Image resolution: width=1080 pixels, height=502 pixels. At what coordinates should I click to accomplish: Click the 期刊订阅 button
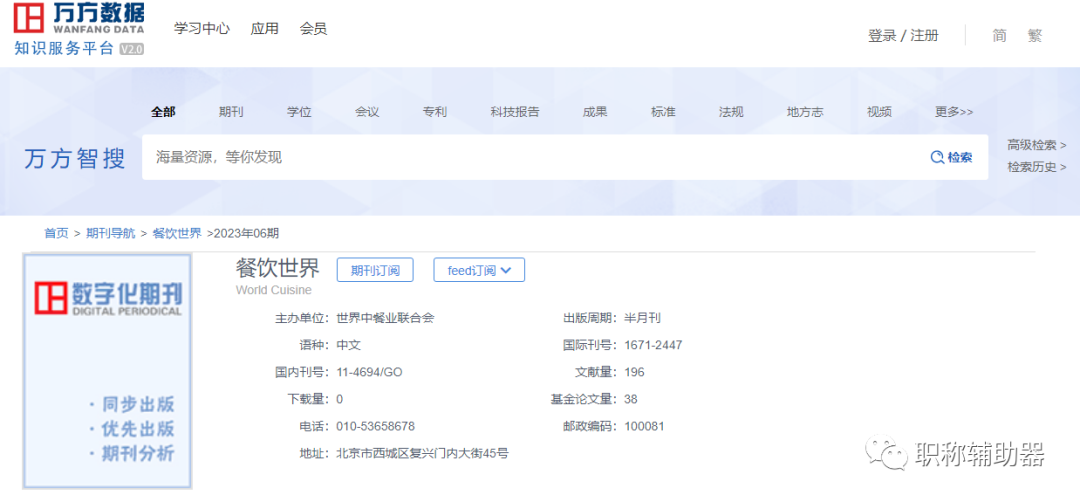click(375, 270)
